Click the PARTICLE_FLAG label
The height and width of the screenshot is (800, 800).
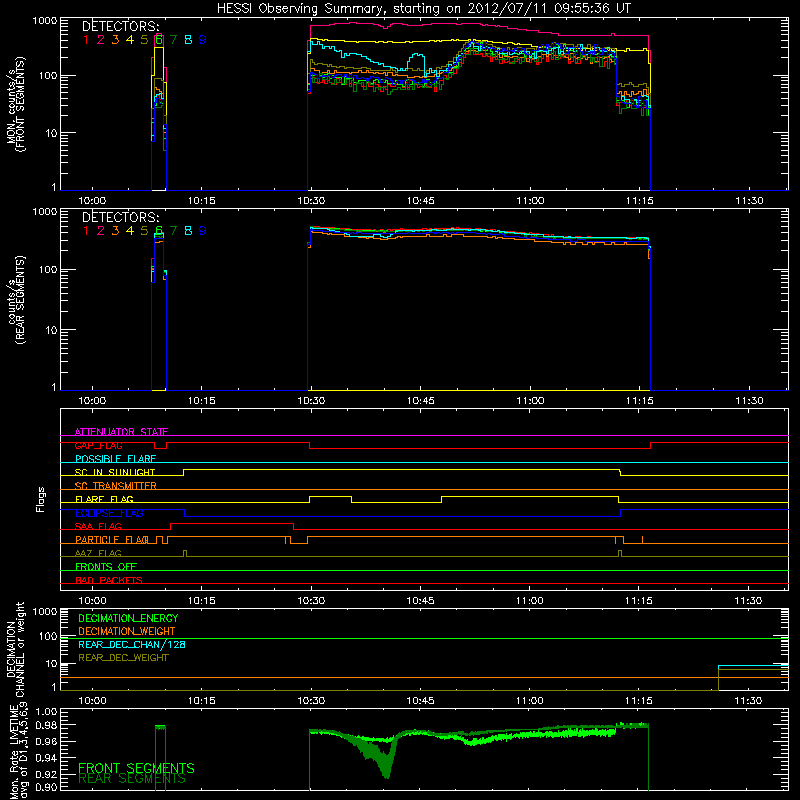point(112,540)
